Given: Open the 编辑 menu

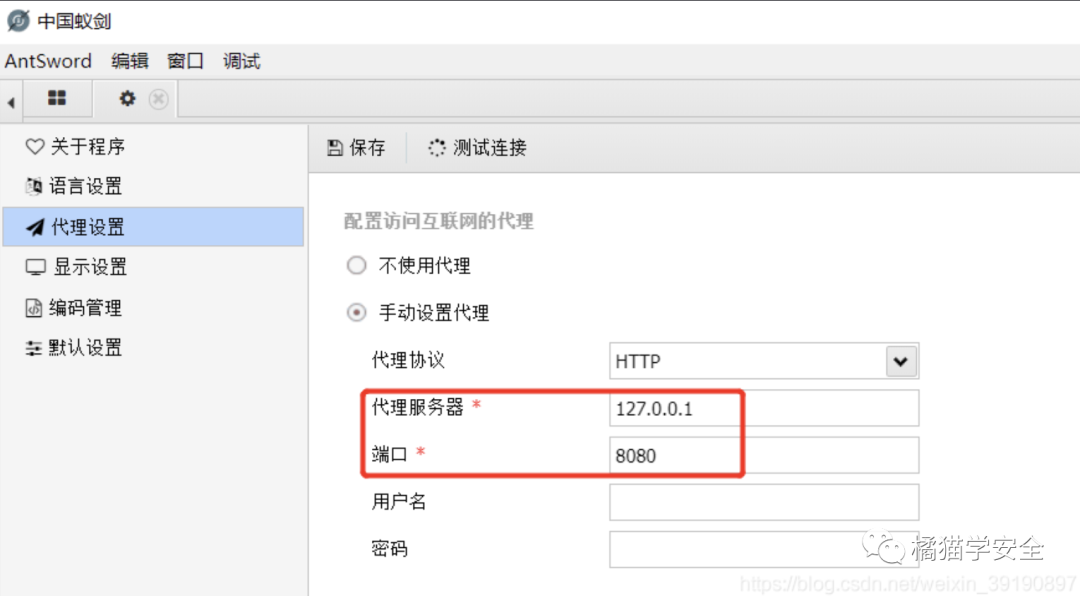Looking at the screenshot, I should coord(129,61).
